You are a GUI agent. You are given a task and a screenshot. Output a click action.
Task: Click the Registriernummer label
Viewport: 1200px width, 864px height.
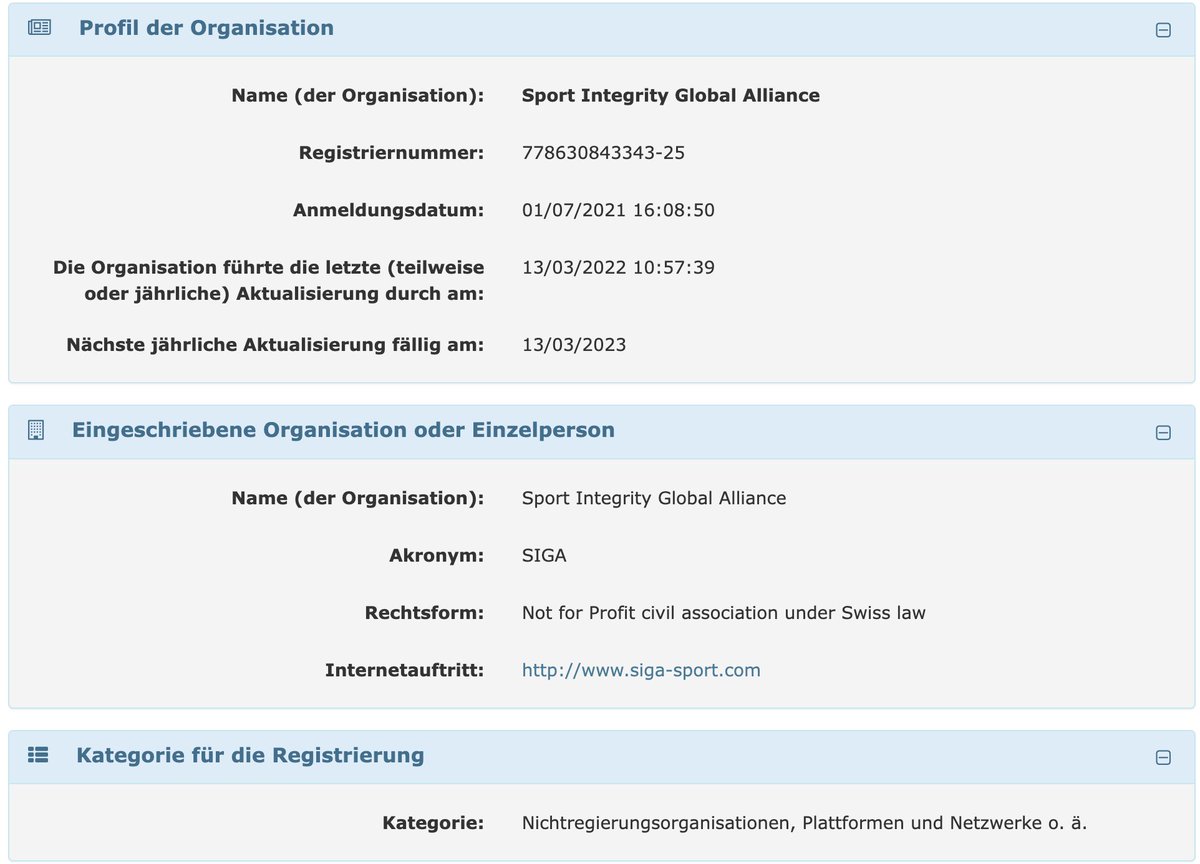(x=391, y=153)
